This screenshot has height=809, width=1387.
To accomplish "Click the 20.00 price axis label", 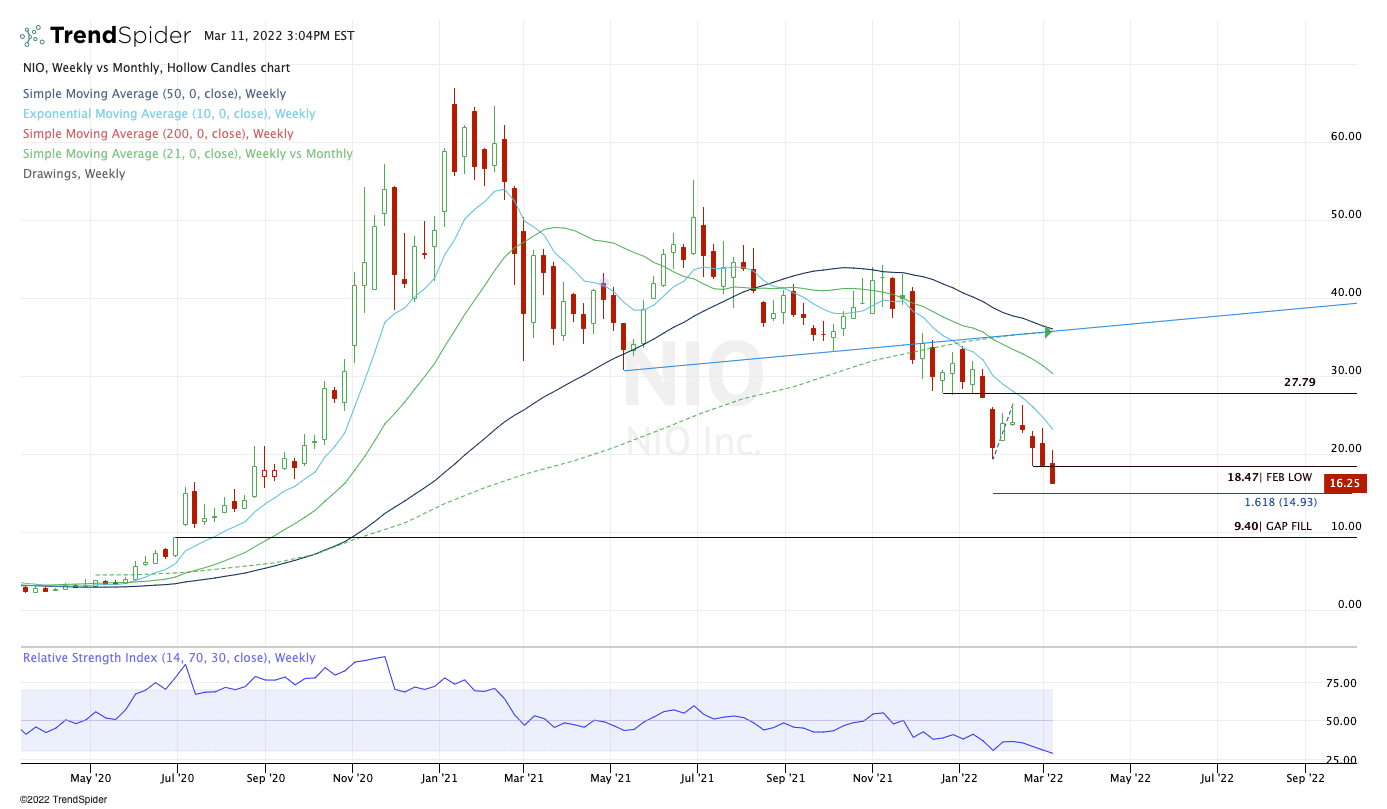I will pyautogui.click(x=1347, y=449).
